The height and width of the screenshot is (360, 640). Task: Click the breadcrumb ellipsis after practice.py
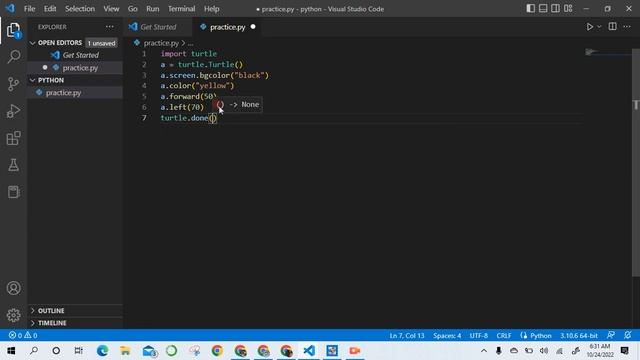pos(191,43)
